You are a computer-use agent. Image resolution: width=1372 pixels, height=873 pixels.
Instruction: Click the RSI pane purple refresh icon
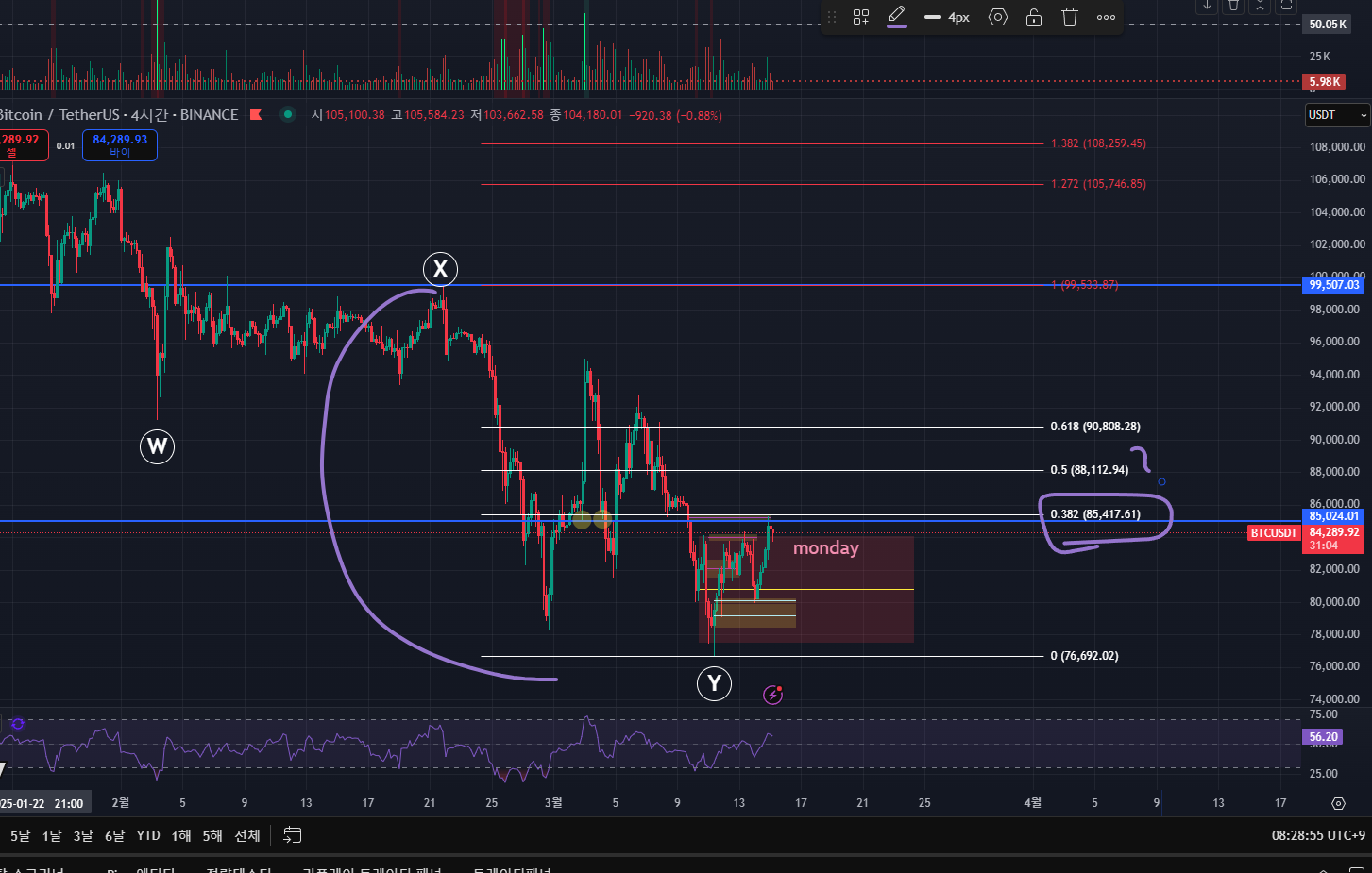tap(17, 724)
